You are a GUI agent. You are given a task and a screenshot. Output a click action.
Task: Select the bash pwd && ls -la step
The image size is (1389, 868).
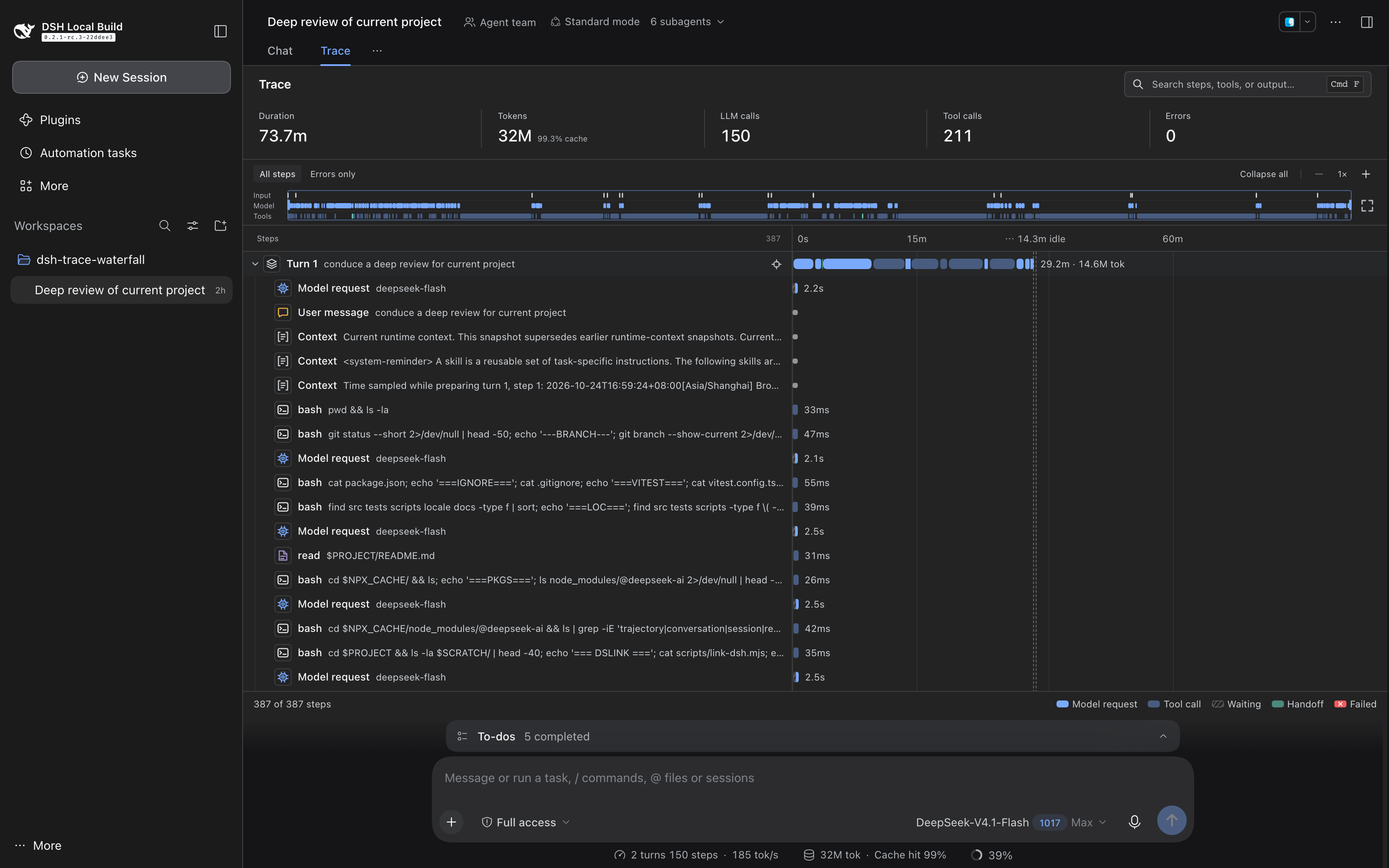(x=517, y=410)
